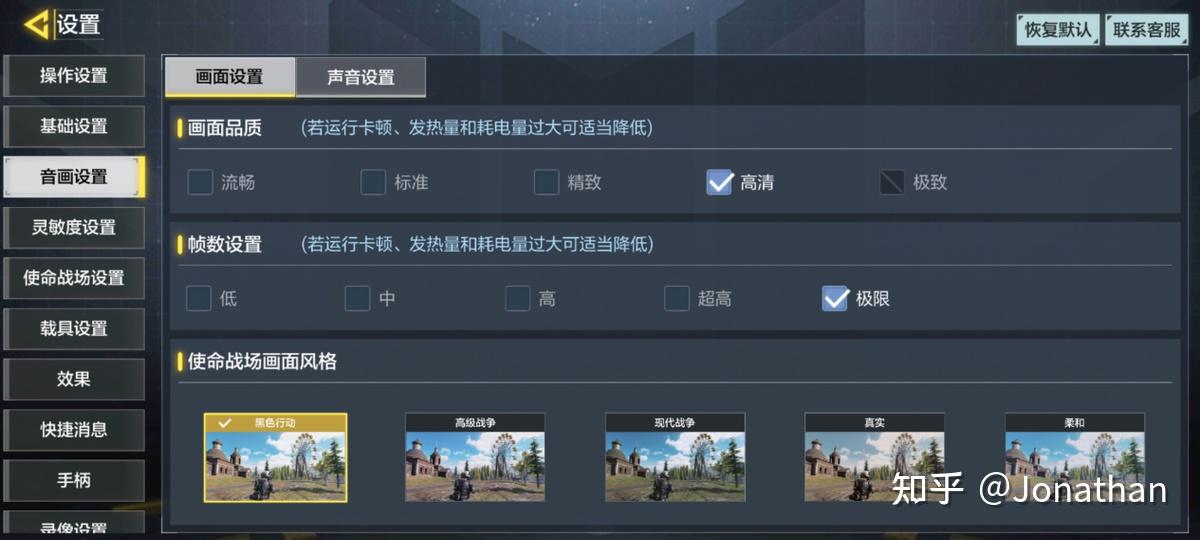Click the yellow back arrow icon
Image resolution: width=1200 pixels, height=540 pixels.
tap(37, 24)
